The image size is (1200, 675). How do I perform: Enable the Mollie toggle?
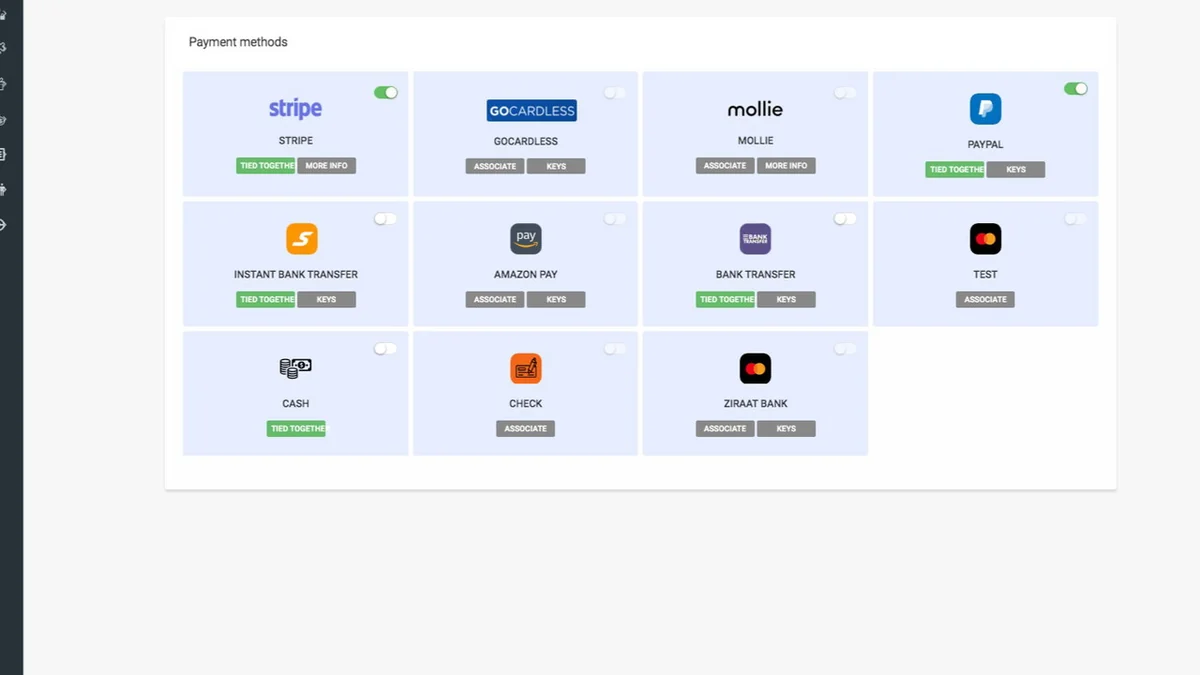(845, 92)
